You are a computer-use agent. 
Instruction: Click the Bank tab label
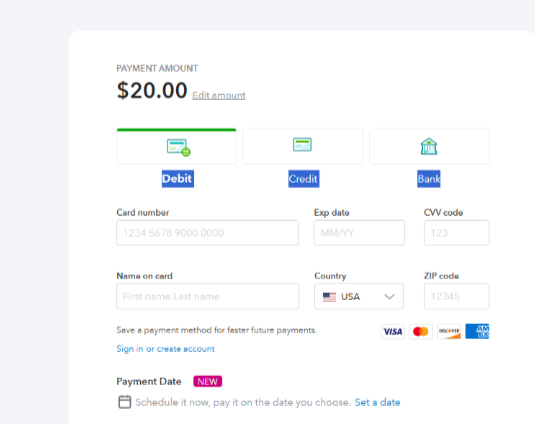[429, 179]
